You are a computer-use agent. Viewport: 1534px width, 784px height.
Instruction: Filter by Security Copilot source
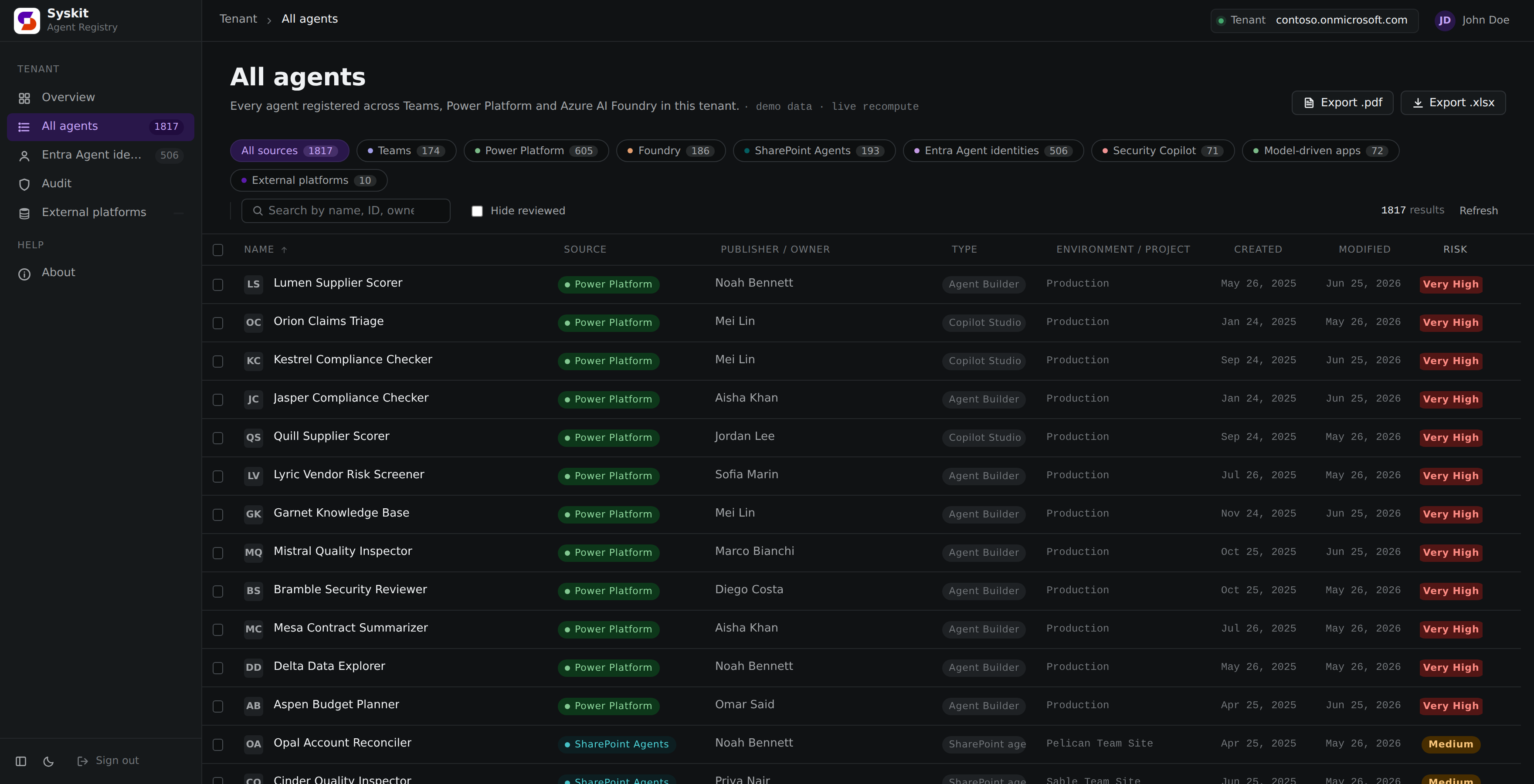click(x=1162, y=151)
